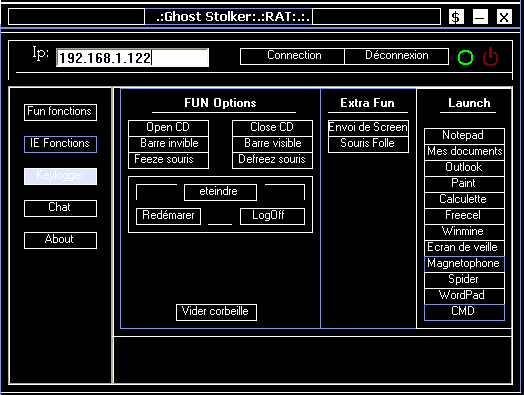Choose Magnetophone in the Launch panel
This screenshot has width=524, height=395.
[464, 264]
